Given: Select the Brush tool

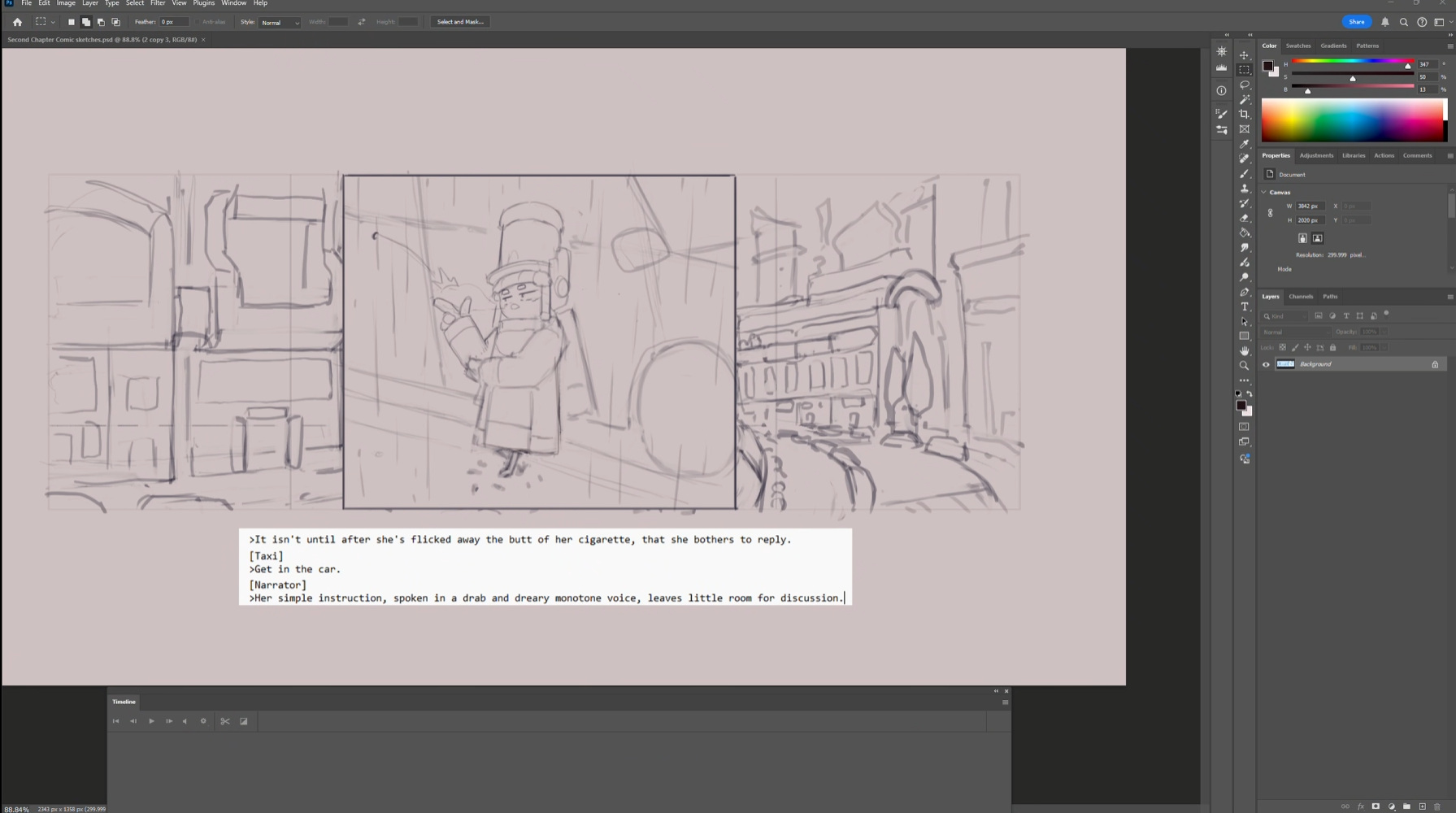Looking at the screenshot, I should click(1244, 173).
